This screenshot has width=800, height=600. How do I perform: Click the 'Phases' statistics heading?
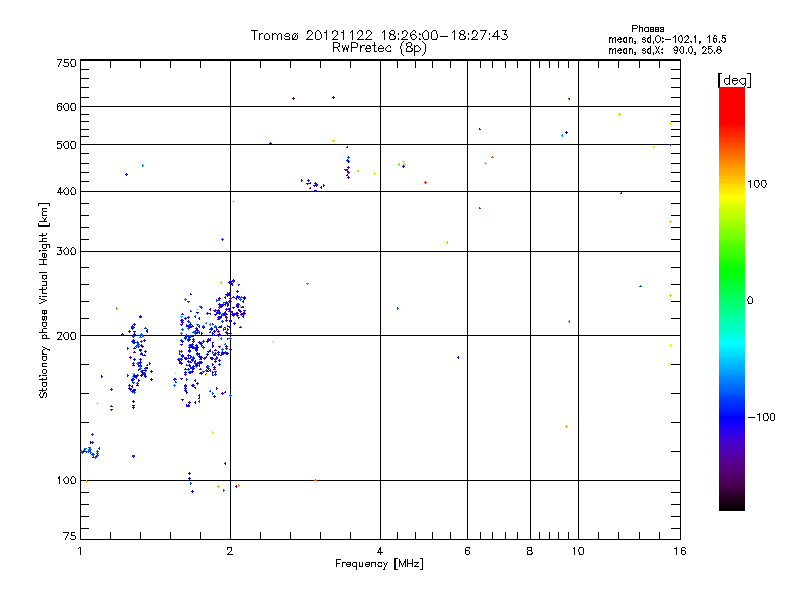[647, 29]
